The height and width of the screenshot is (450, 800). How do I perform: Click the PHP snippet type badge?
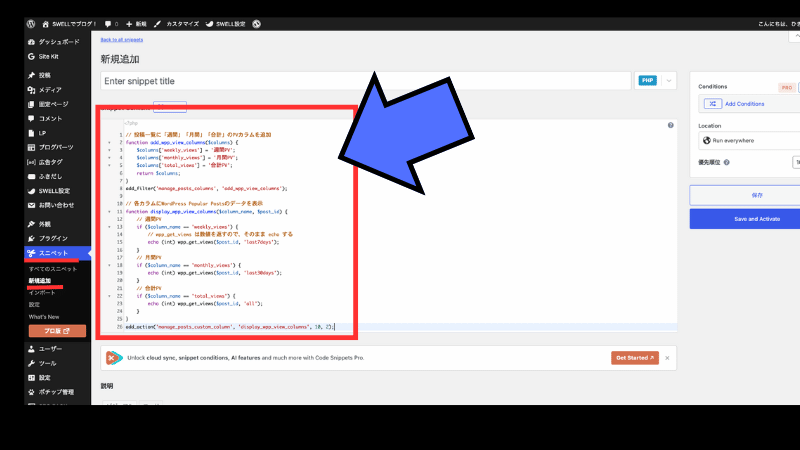647,81
